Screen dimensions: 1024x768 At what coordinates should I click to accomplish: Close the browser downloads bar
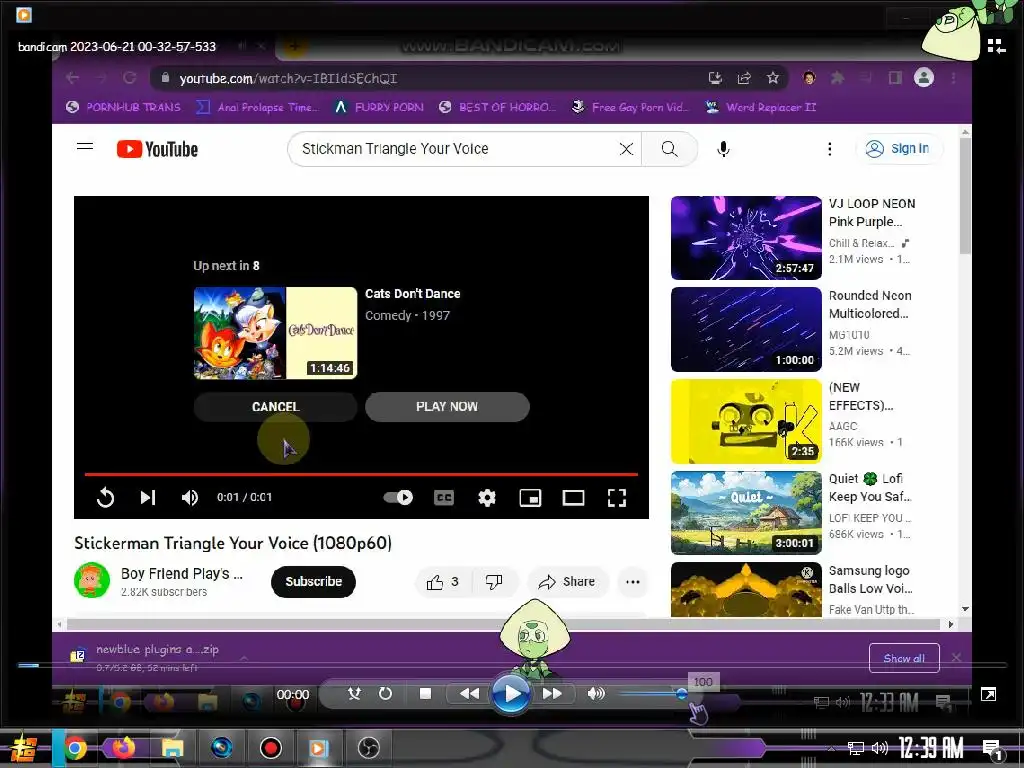[x=956, y=658]
